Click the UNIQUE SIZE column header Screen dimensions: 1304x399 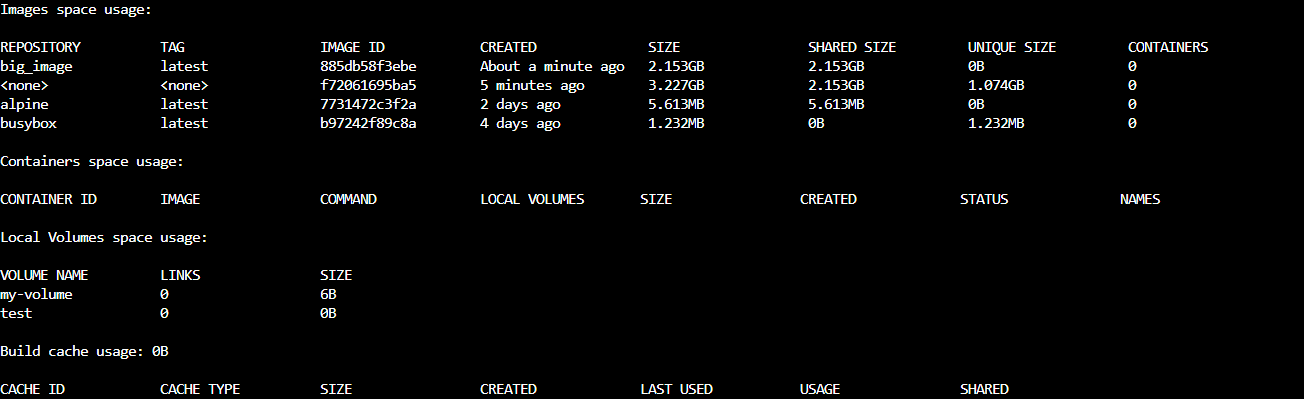click(x=1012, y=47)
